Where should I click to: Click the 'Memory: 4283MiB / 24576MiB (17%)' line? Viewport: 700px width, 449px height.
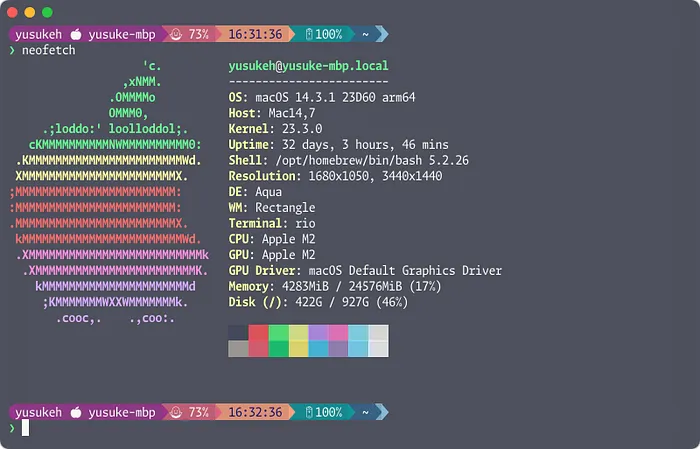click(x=335, y=286)
